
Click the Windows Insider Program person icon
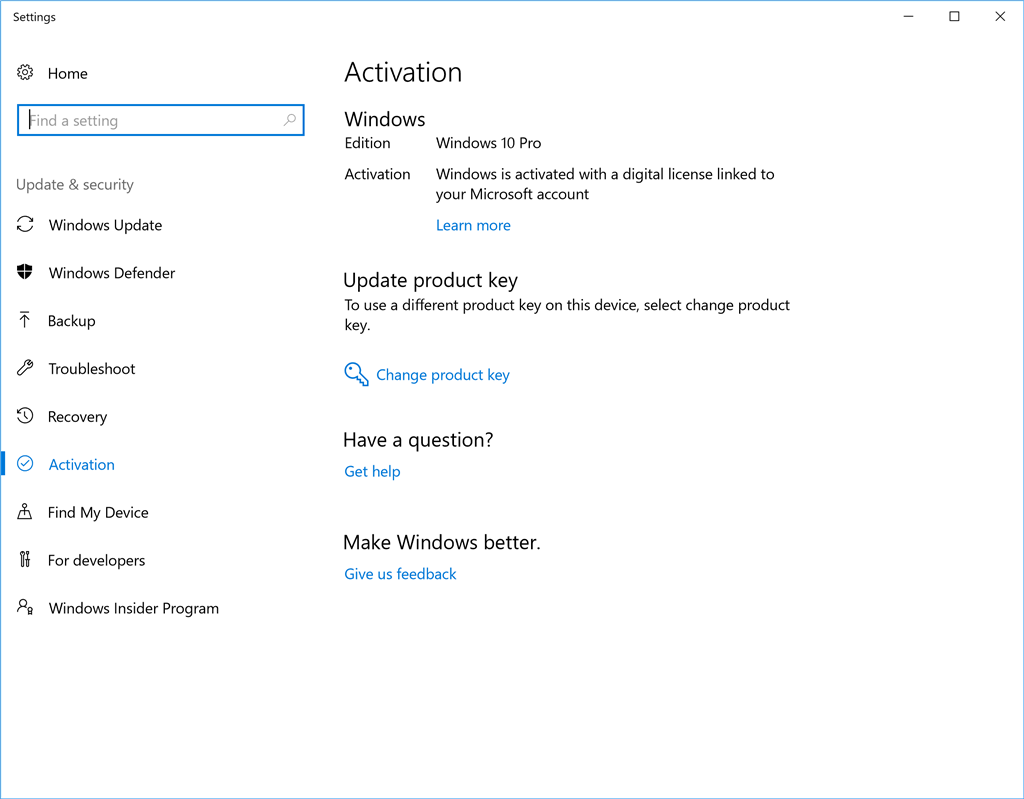pos(25,607)
